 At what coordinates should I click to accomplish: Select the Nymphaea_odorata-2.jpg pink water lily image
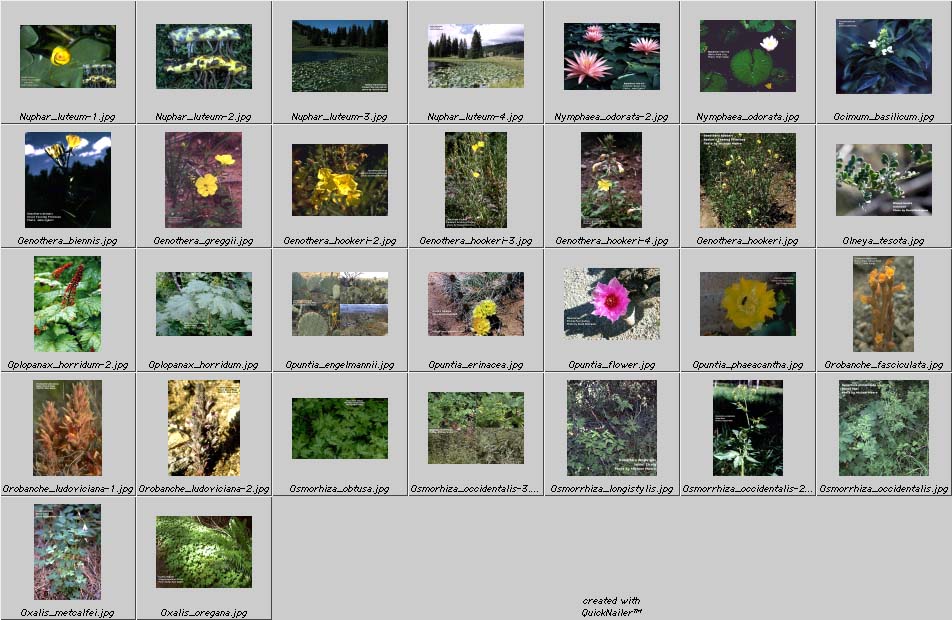[x=612, y=57]
